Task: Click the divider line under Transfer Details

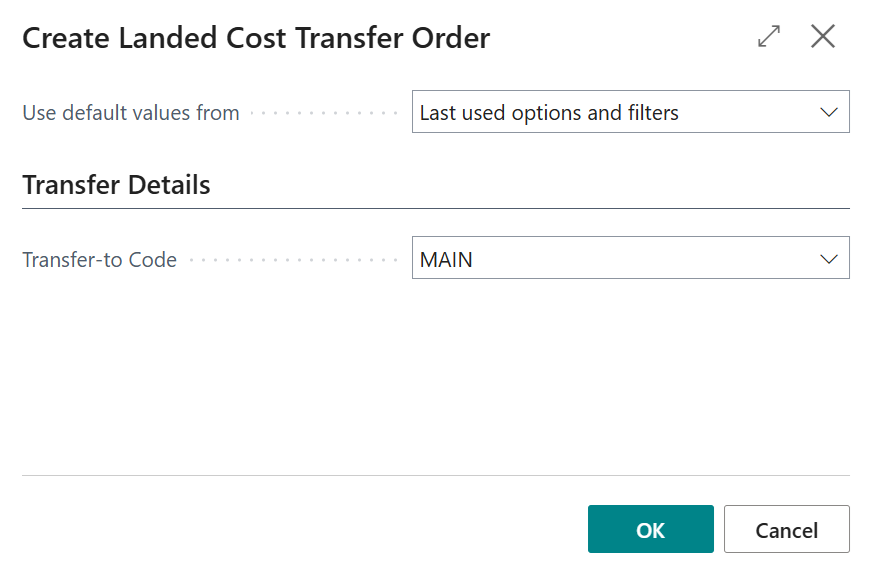Action: pyautogui.click(x=435, y=208)
